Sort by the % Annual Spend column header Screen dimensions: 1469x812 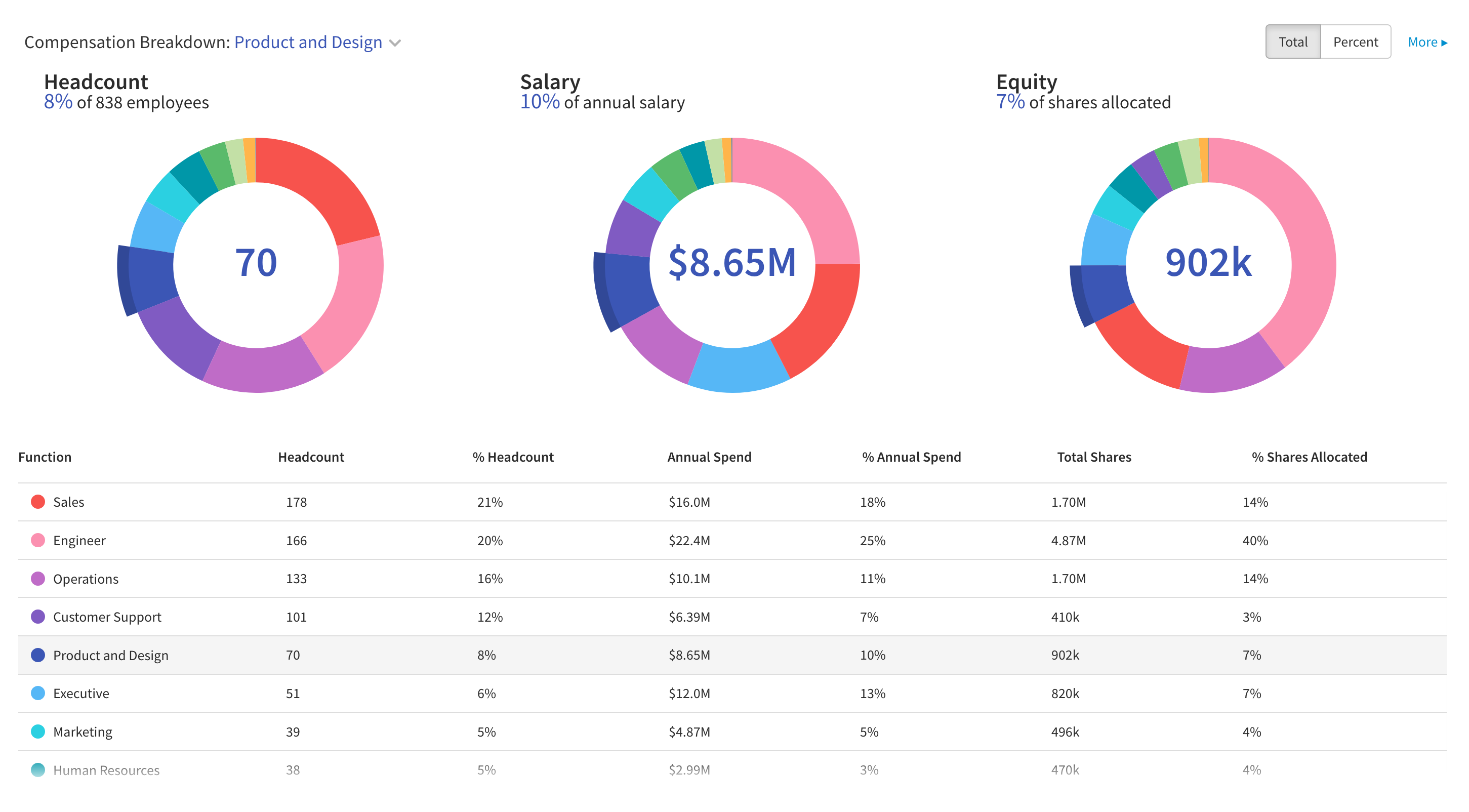pos(911,457)
